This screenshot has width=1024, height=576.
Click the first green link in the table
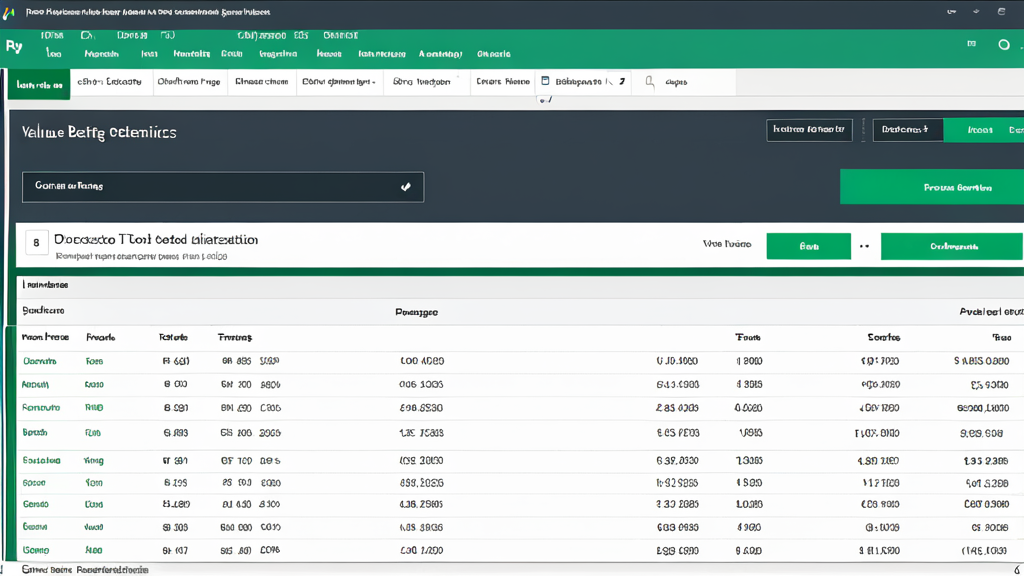[x=40, y=361]
